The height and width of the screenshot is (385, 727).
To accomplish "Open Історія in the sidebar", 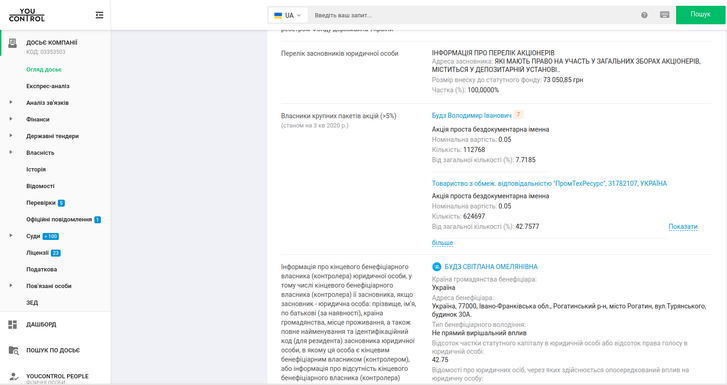I will coord(36,170).
